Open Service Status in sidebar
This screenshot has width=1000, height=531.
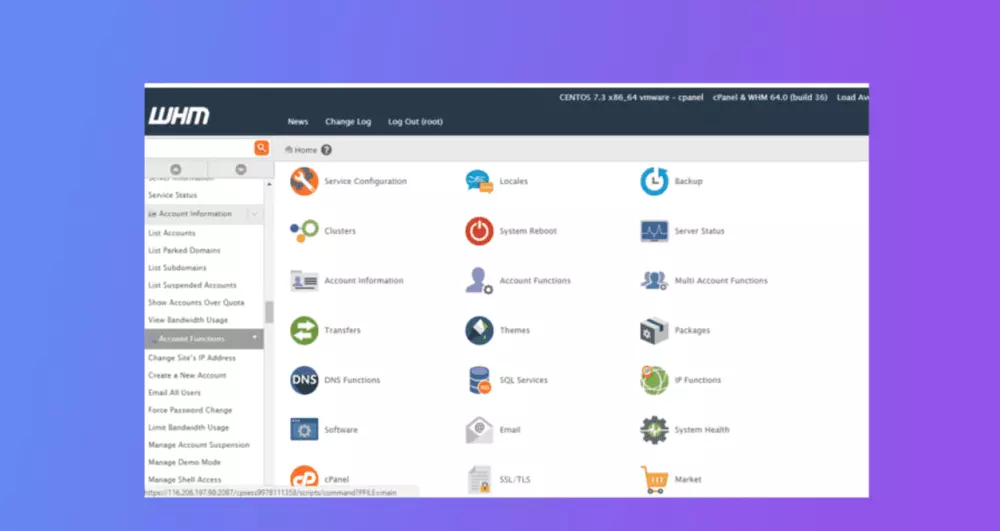[x=173, y=195]
